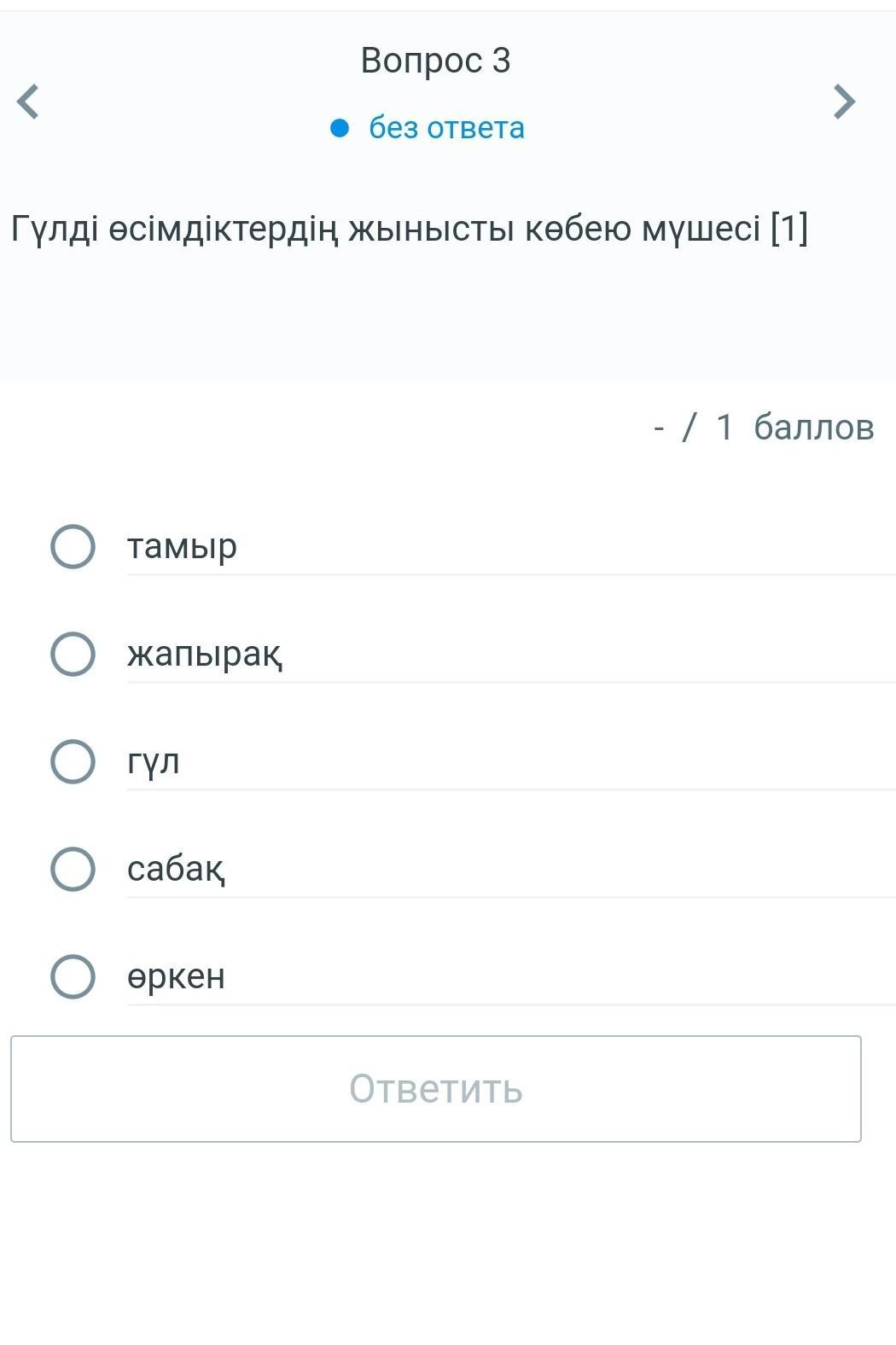Click the answer text 'тамыр'
The height and width of the screenshot is (1345, 896).
coord(182,546)
